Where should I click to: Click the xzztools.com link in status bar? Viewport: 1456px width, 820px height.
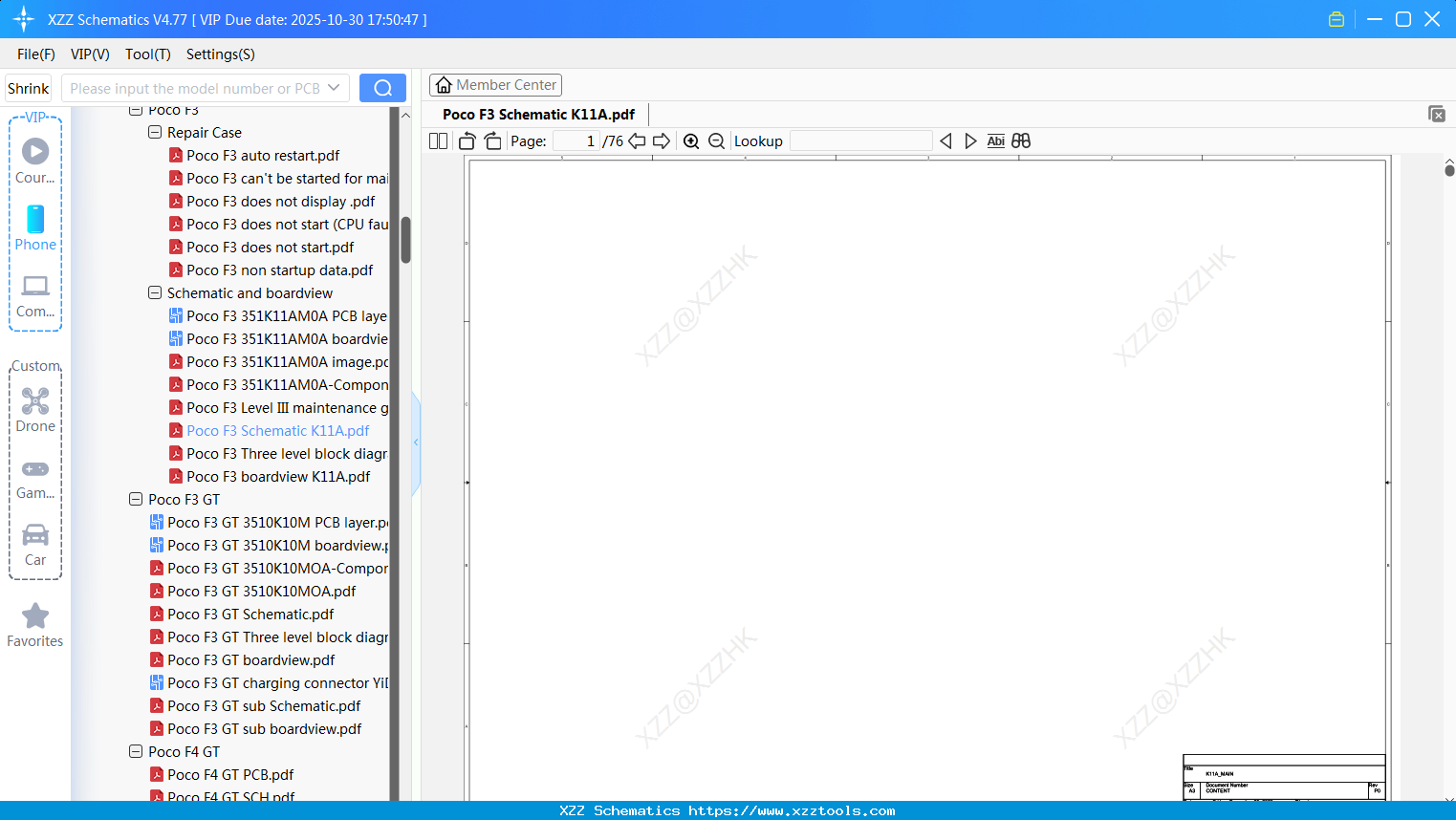[792, 810]
